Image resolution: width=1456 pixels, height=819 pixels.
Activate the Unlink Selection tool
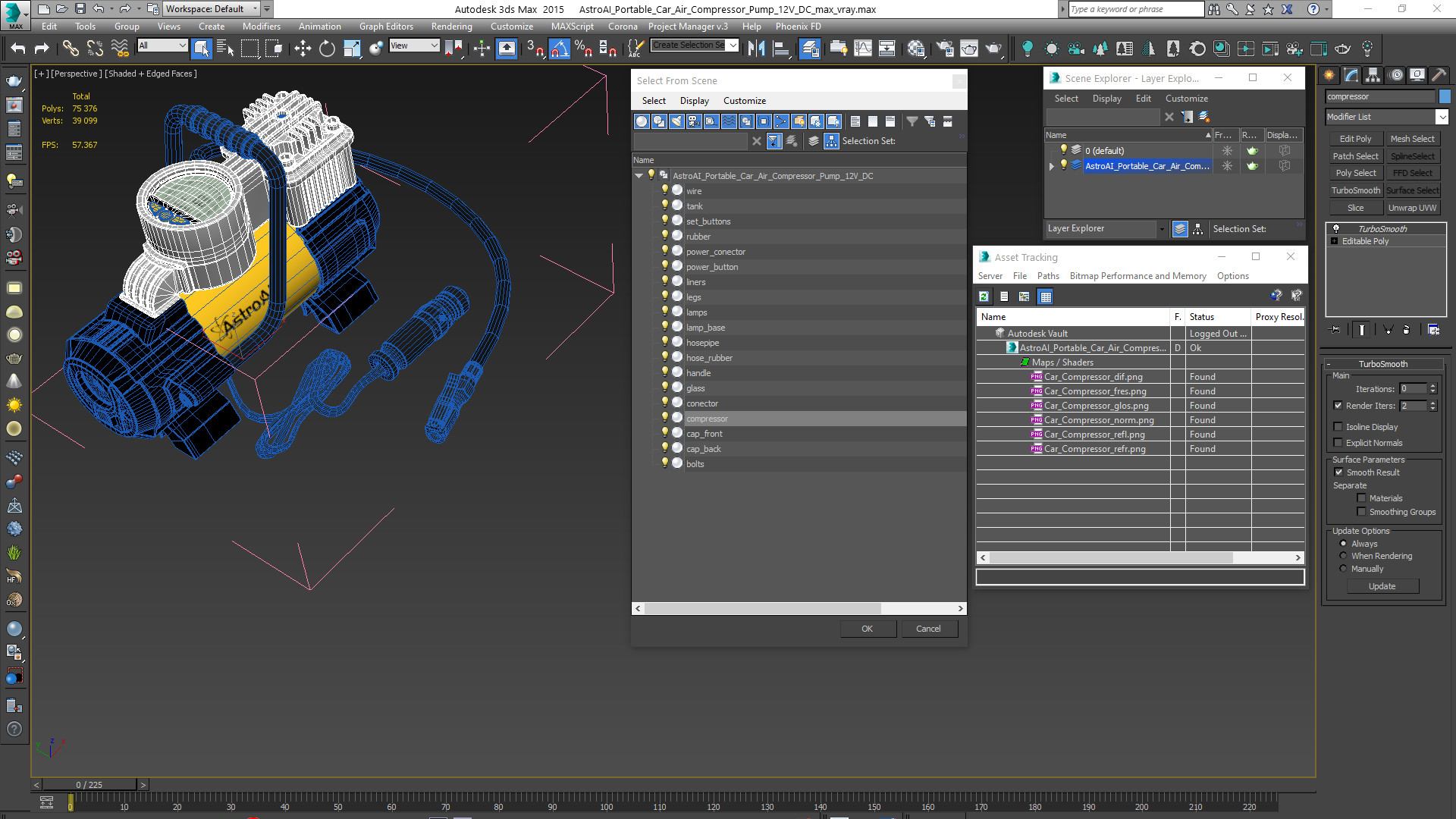point(95,49)
